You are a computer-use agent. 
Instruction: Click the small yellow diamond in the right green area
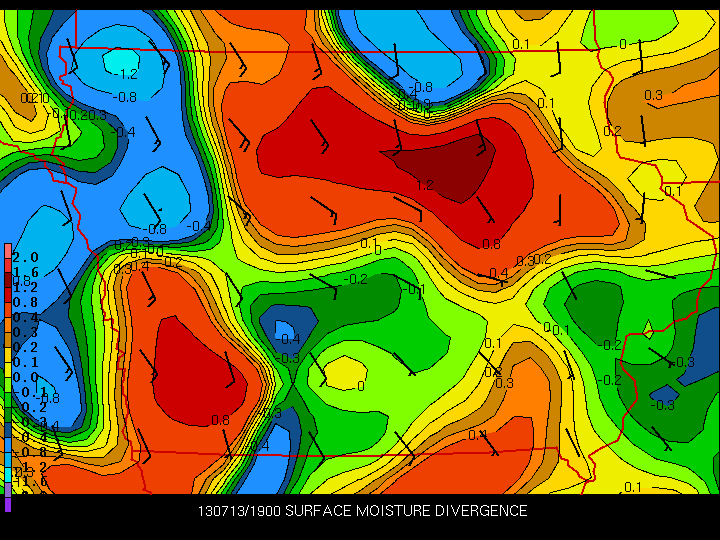point(649,328)
